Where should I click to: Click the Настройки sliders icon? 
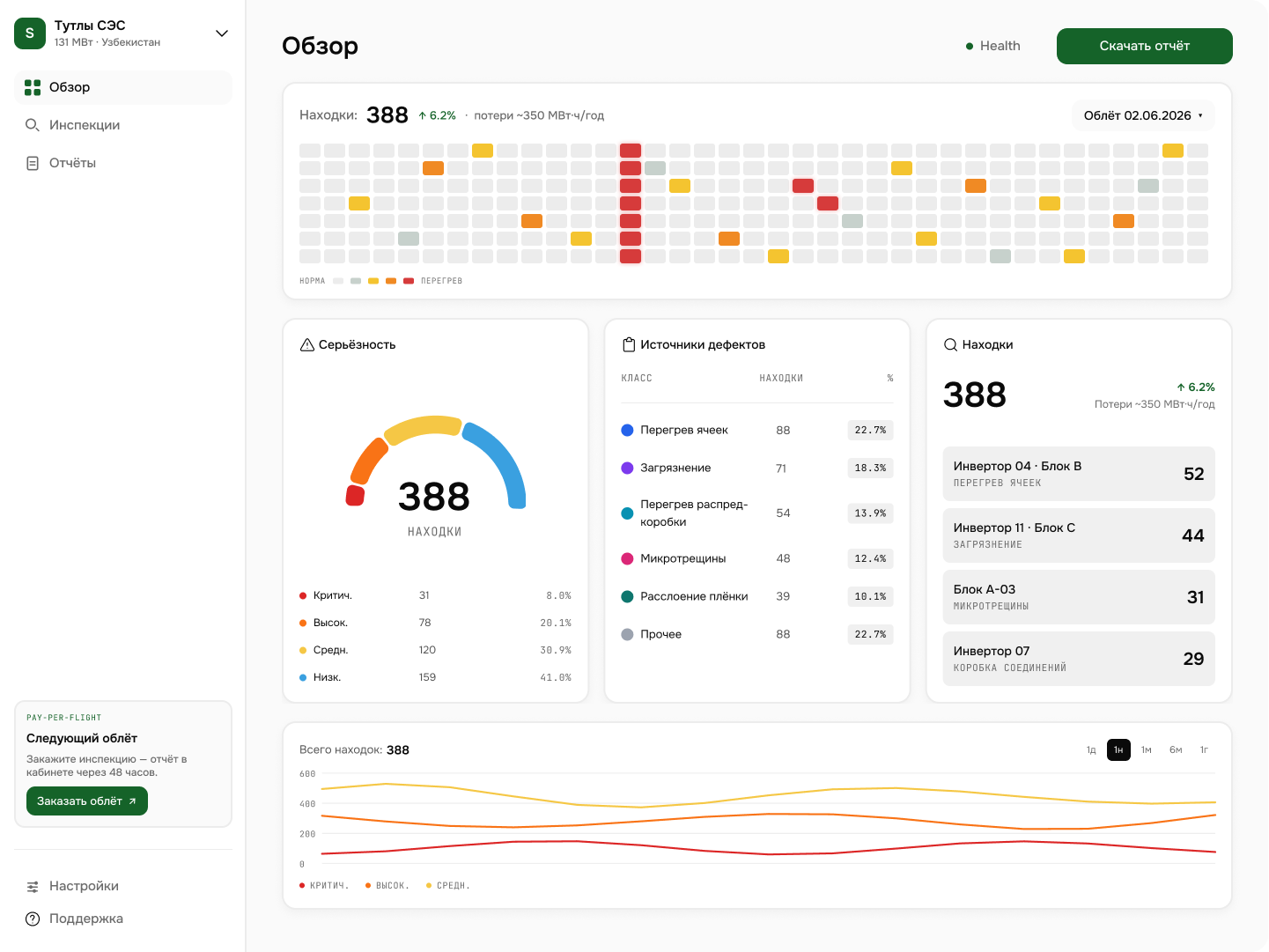point(33,886)
